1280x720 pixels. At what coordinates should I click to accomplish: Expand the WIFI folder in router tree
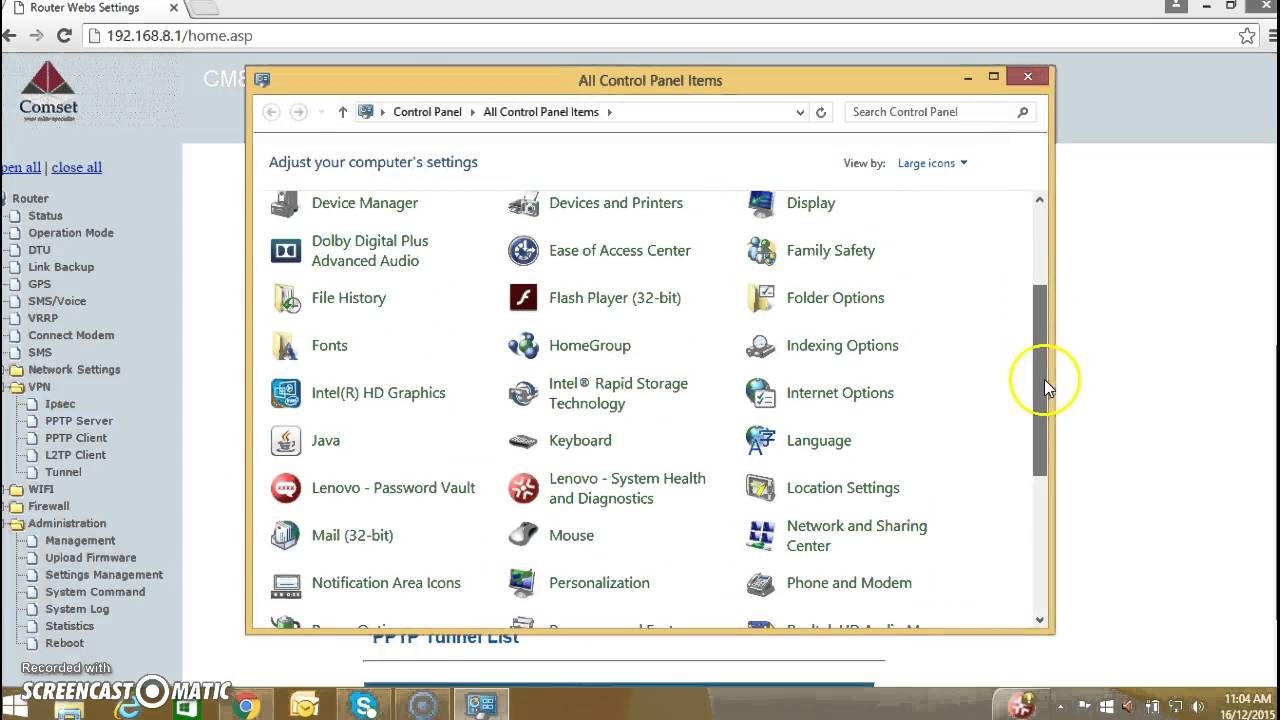tap(16, 490)
